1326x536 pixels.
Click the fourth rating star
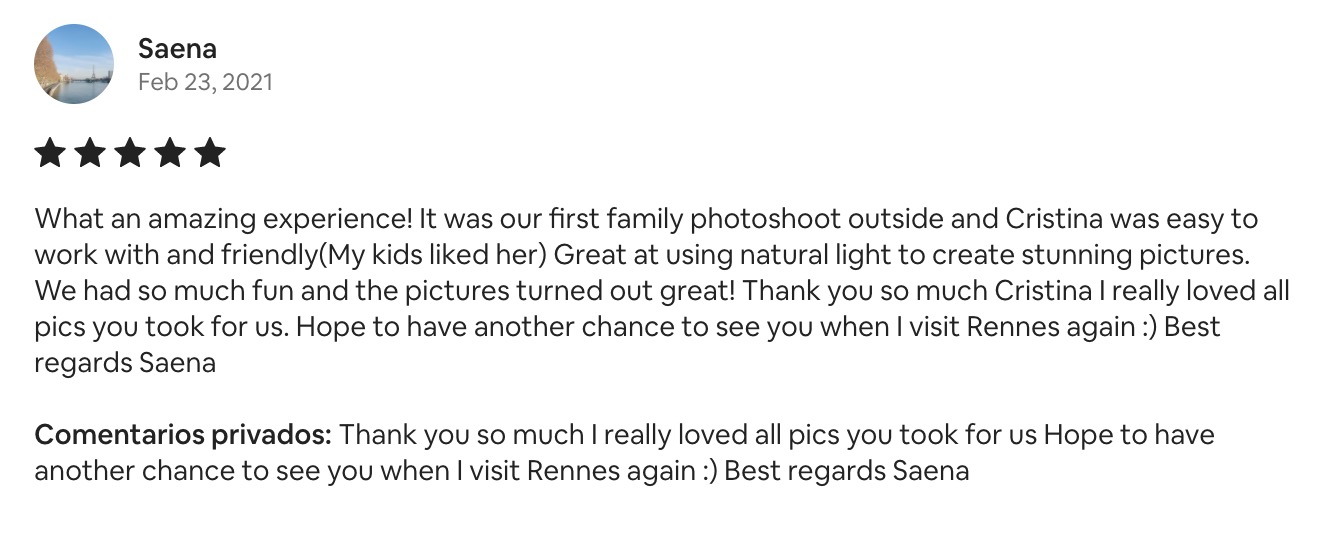pos(170,153)
